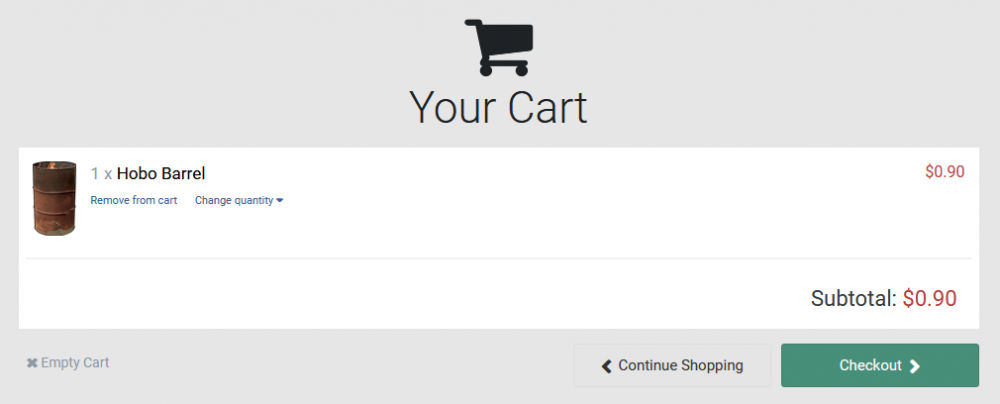
Task: Remove Hobo Barrel from the cart
Action: click(x=134, y=200)
